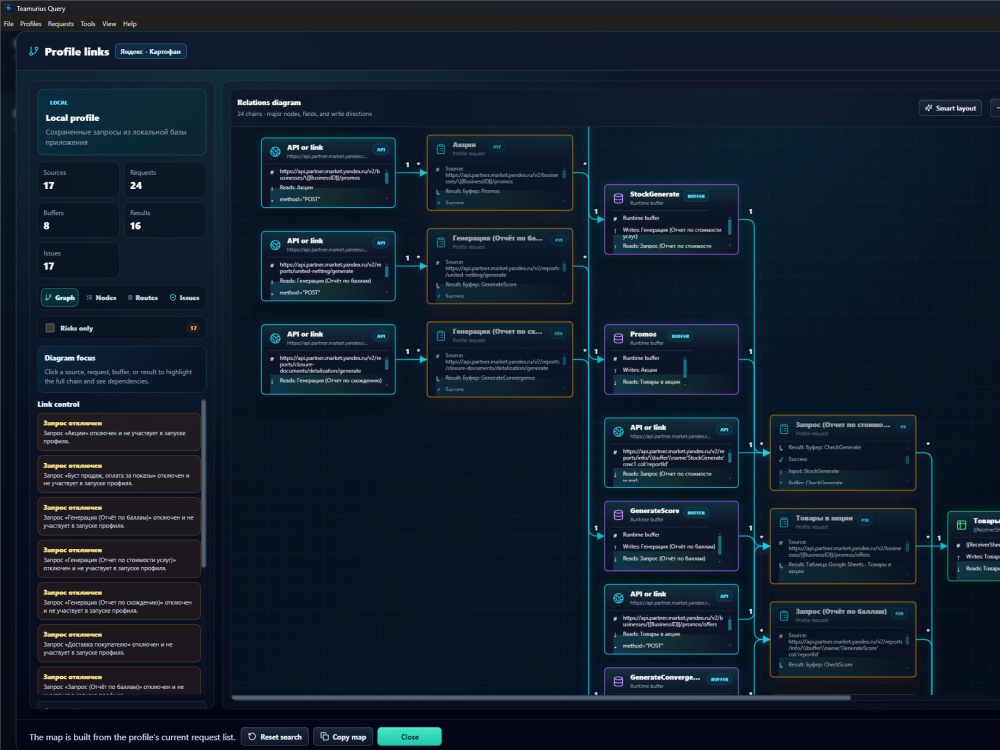Open the Requests menu
This screenshot has height=750, width=1000.
click(x=61, y=24)
